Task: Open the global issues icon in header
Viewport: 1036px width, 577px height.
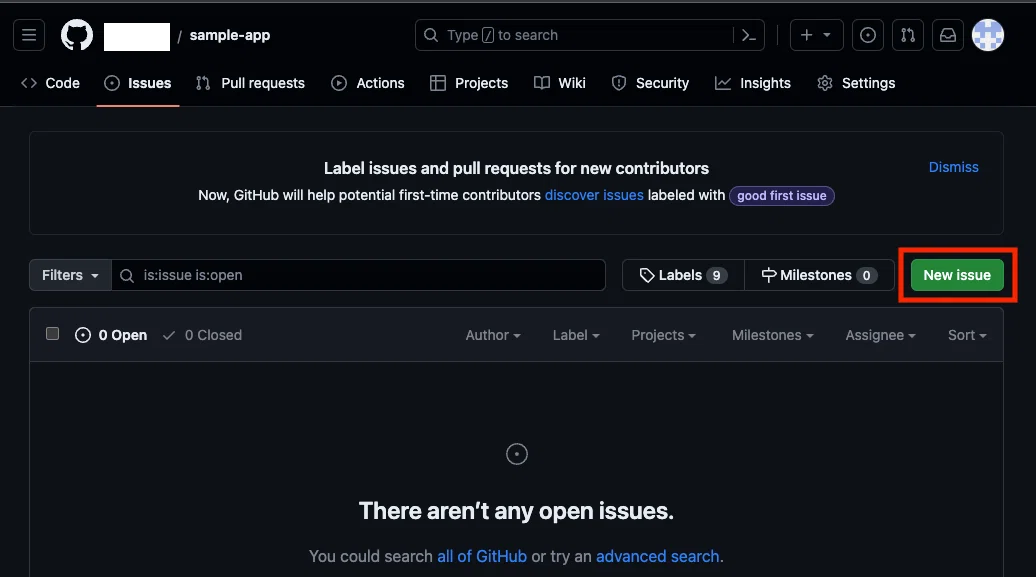Action: pos(868,35)
